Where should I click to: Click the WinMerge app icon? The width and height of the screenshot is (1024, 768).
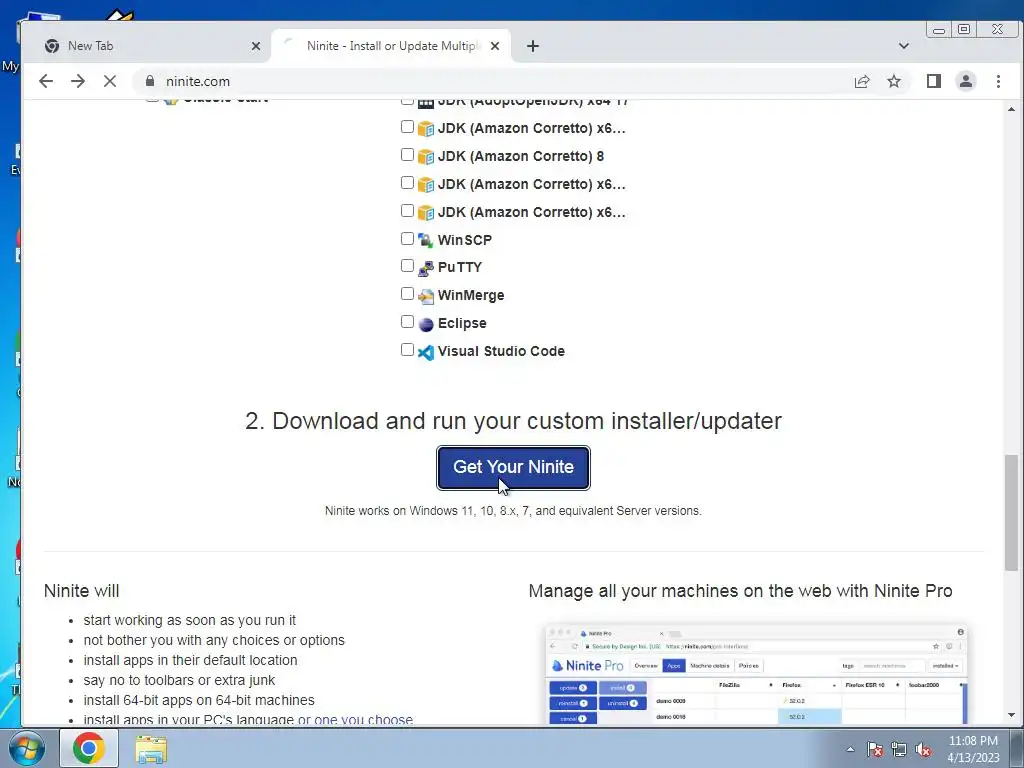426,296
